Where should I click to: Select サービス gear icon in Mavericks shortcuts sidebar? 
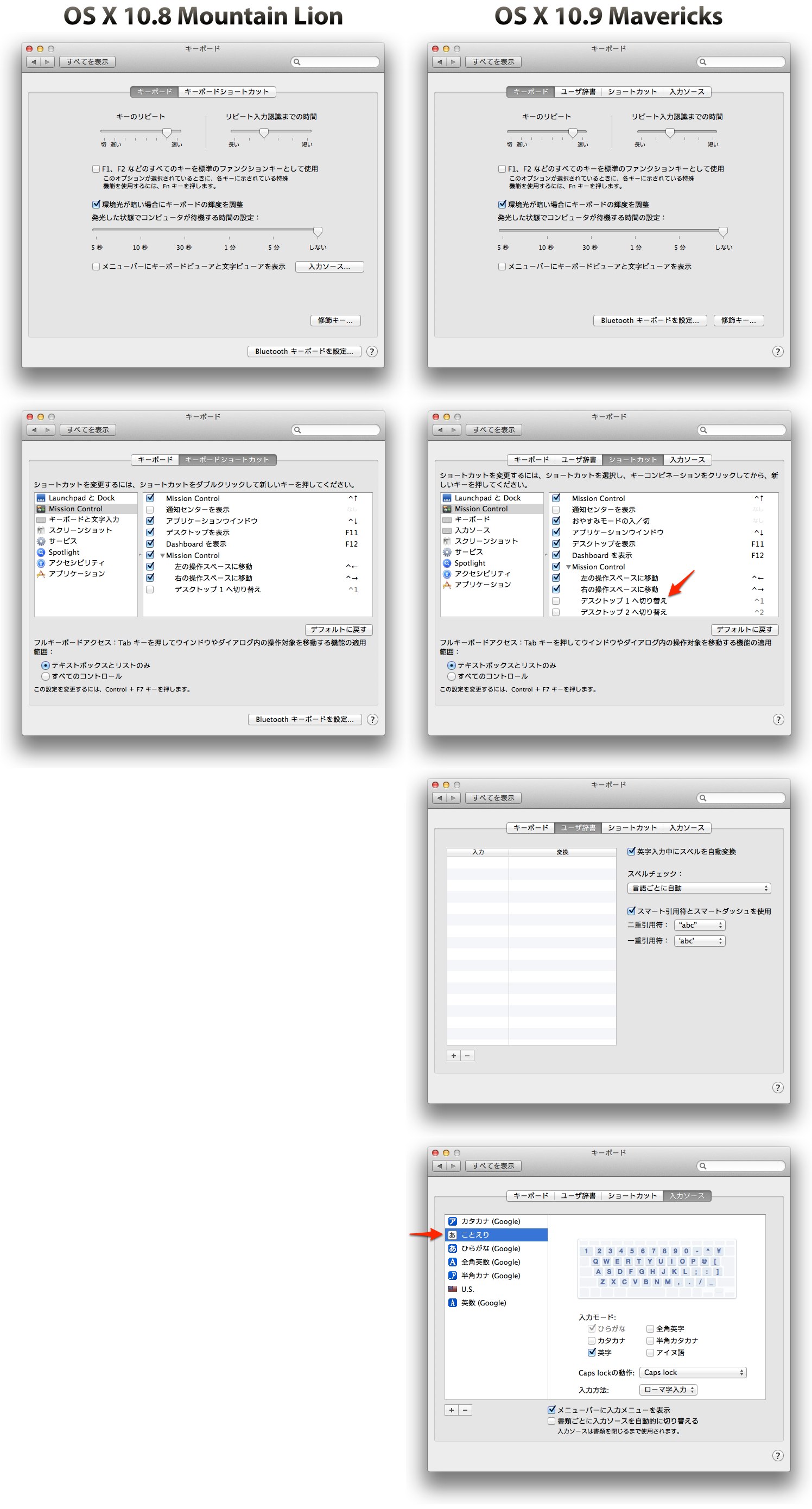(x=447, y=552)
